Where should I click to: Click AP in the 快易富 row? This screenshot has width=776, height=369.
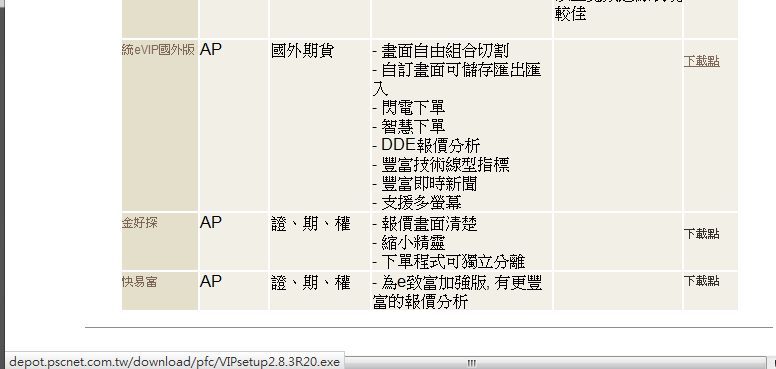pyautogui.click(x=211, y=281)
